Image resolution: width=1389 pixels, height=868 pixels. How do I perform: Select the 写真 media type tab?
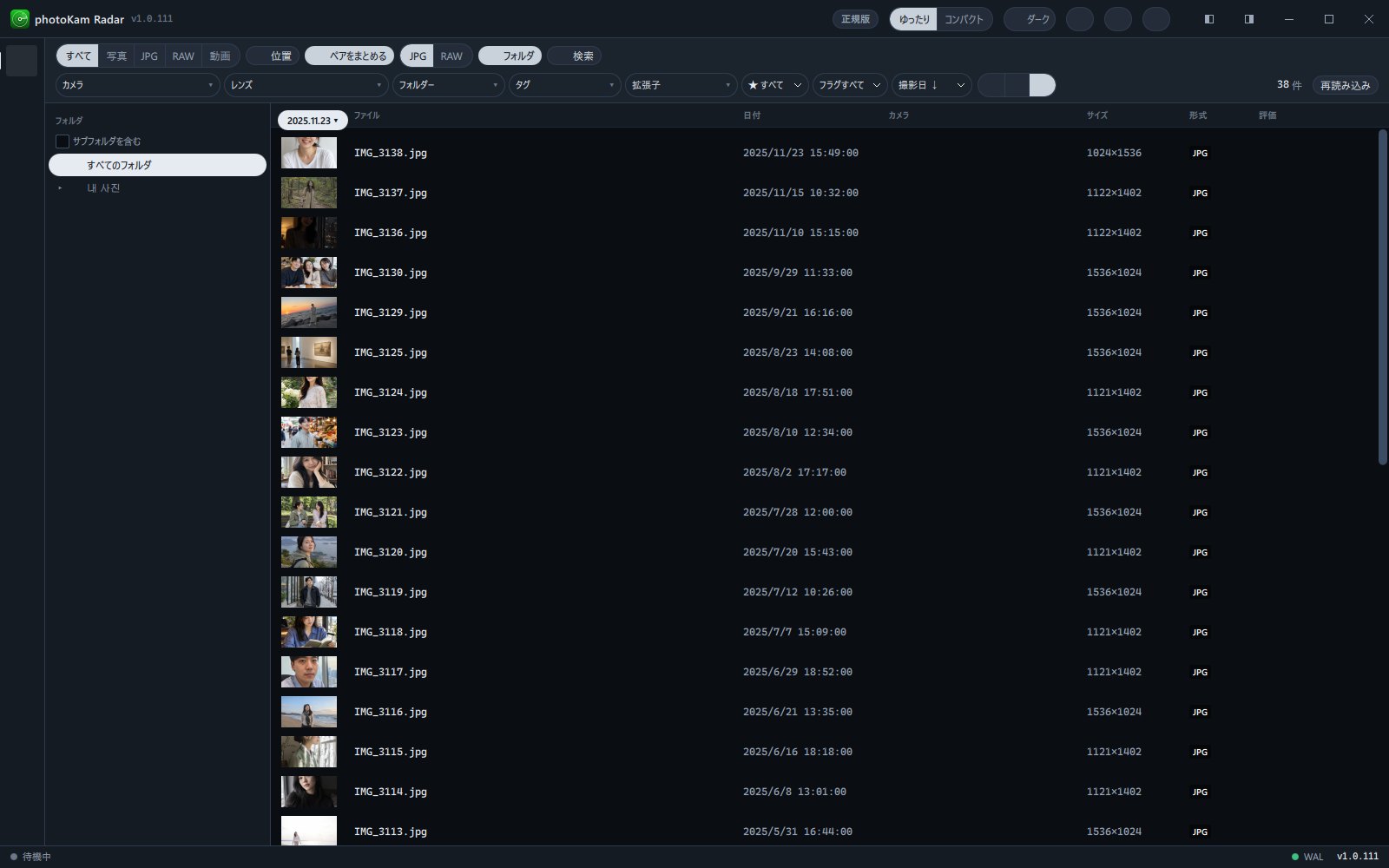pos(116,56)
